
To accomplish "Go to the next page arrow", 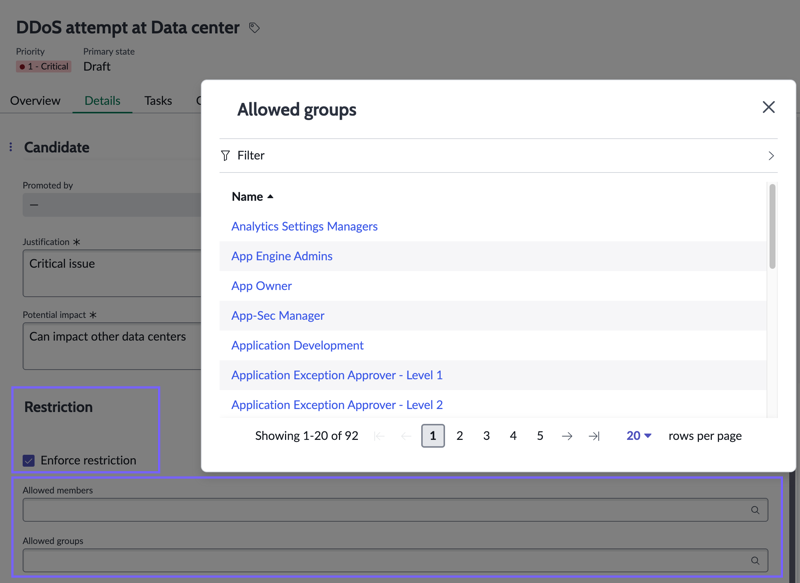I will coord(567,436).
